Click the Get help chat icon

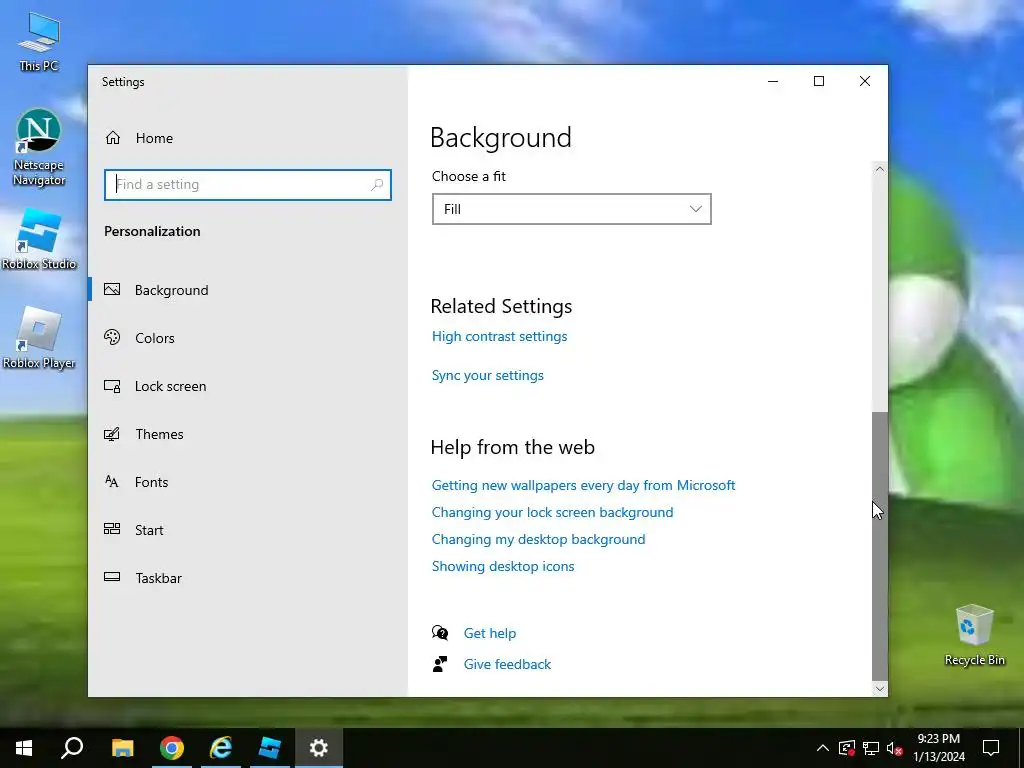pos(440,633)
